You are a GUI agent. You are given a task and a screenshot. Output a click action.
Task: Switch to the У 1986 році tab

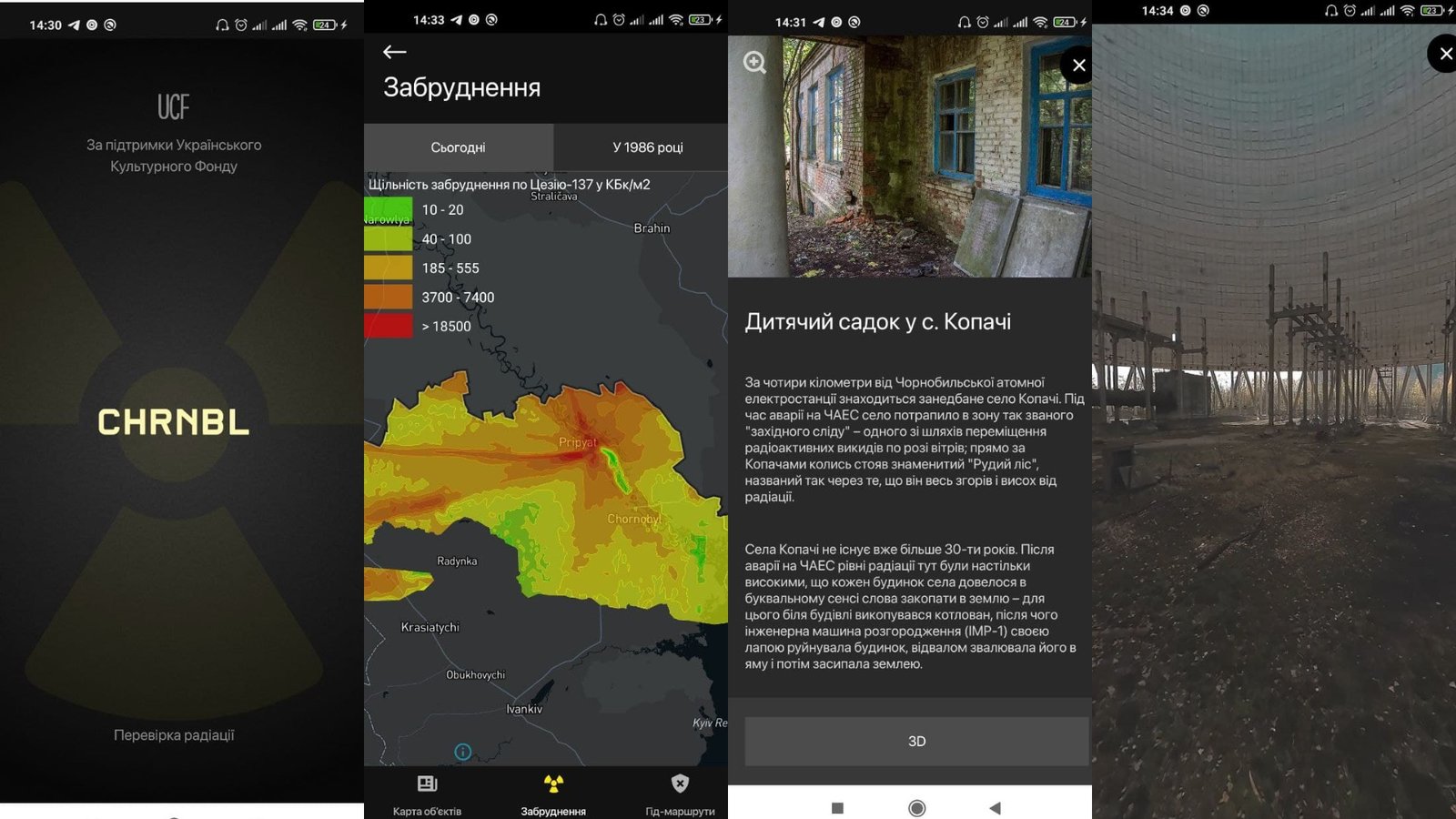point(647,147)
